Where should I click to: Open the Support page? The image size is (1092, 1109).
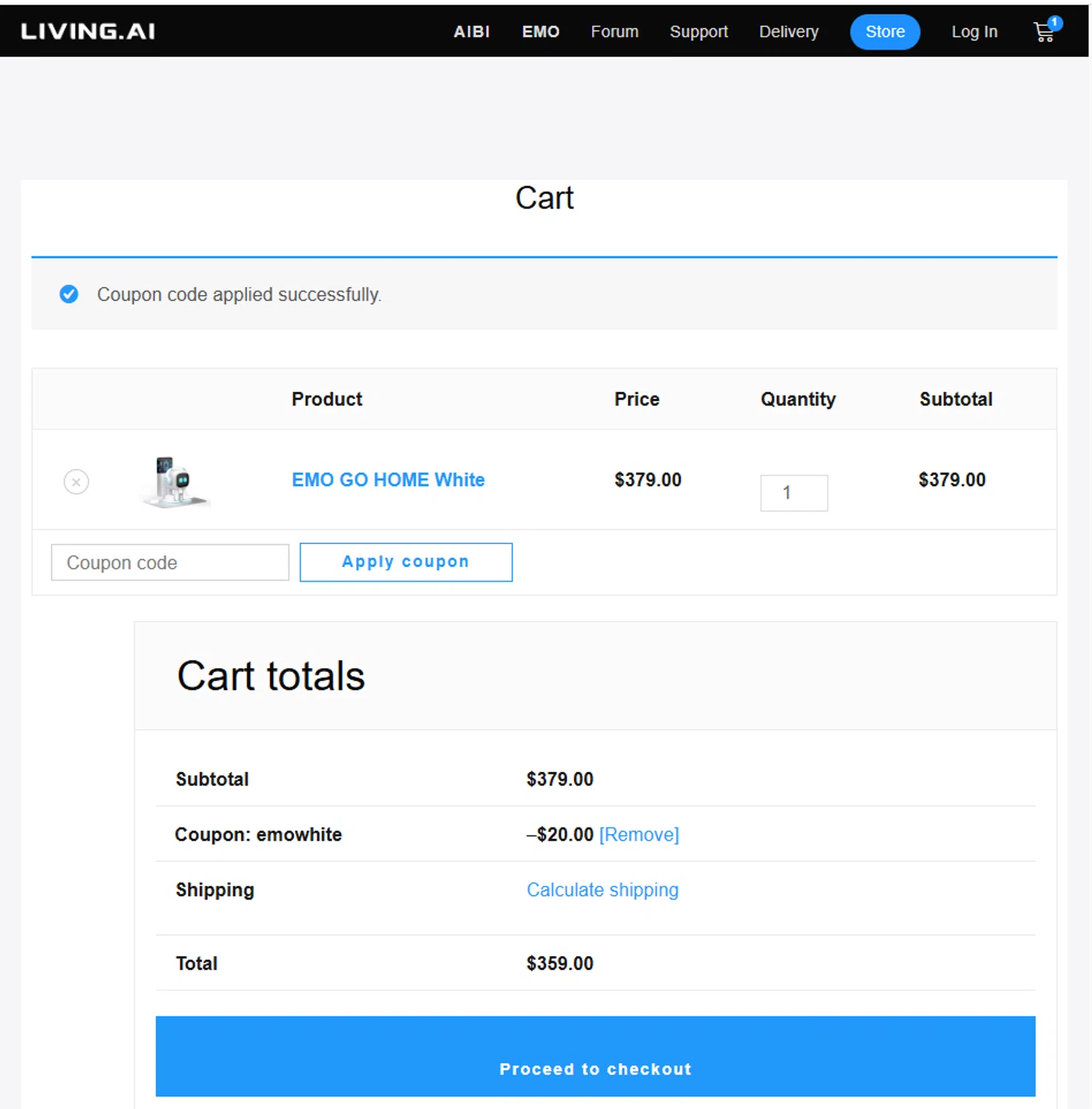(699, 32)
